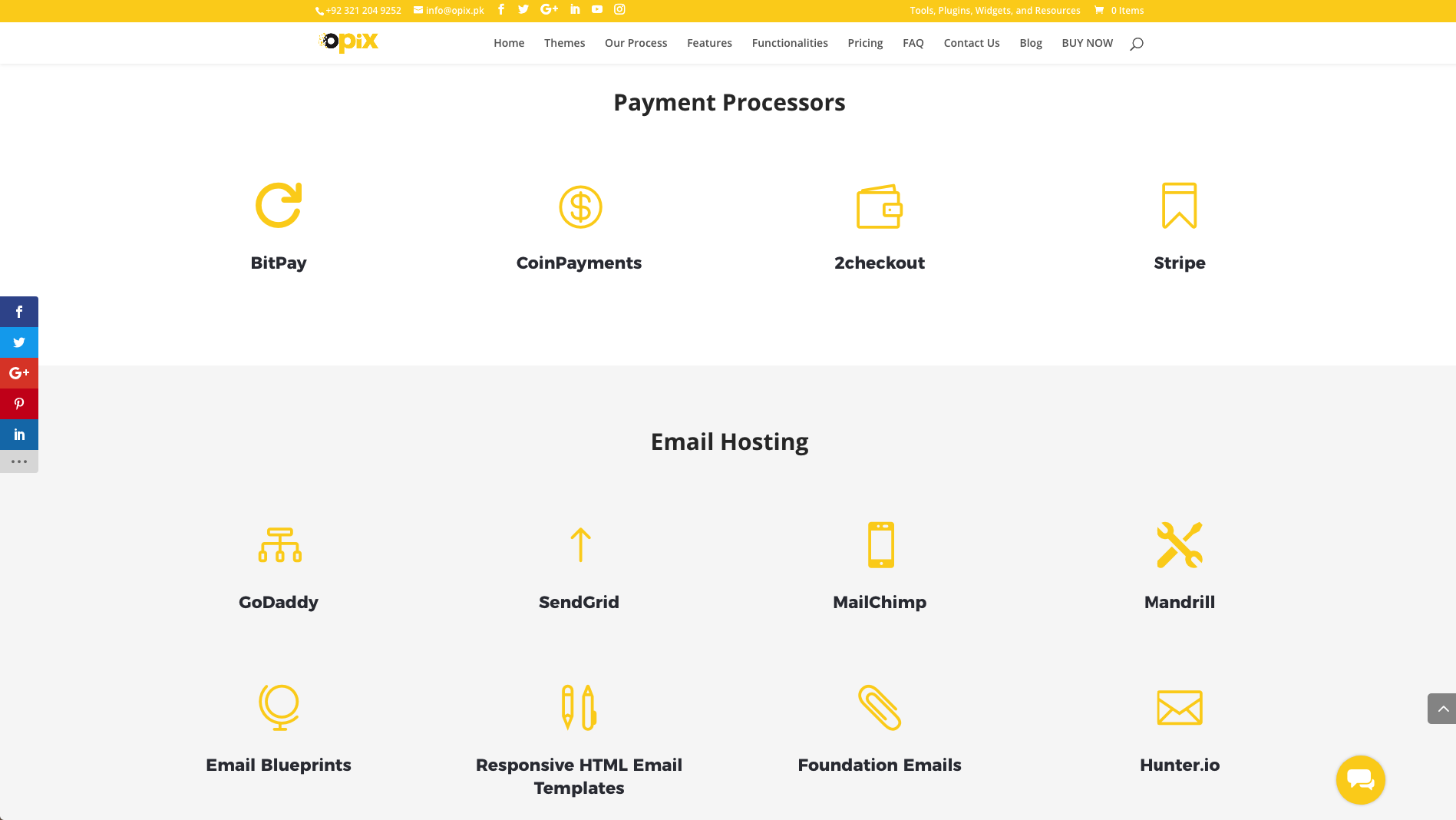Click the CoinPayments title
This screenshot has width=1456, height=820.
[579, 263]
